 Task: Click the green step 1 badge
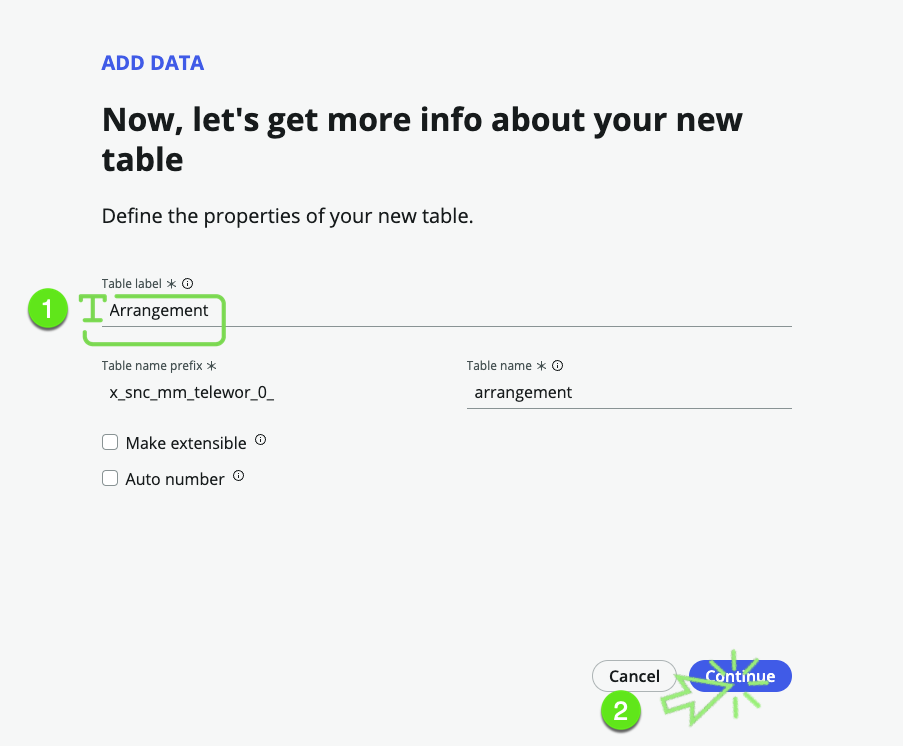47,309
